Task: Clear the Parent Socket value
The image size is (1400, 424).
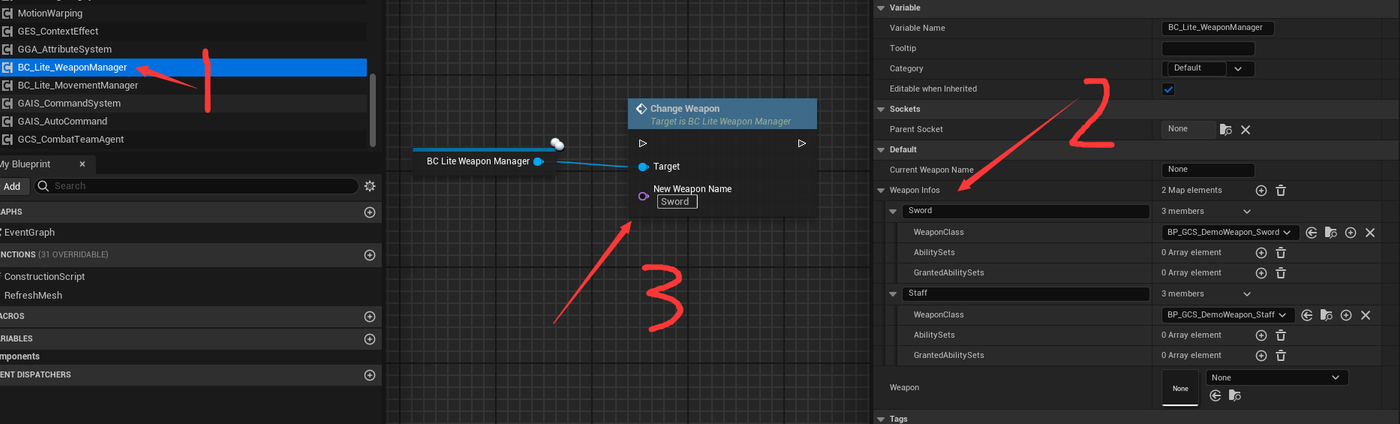Action: 1246,129
